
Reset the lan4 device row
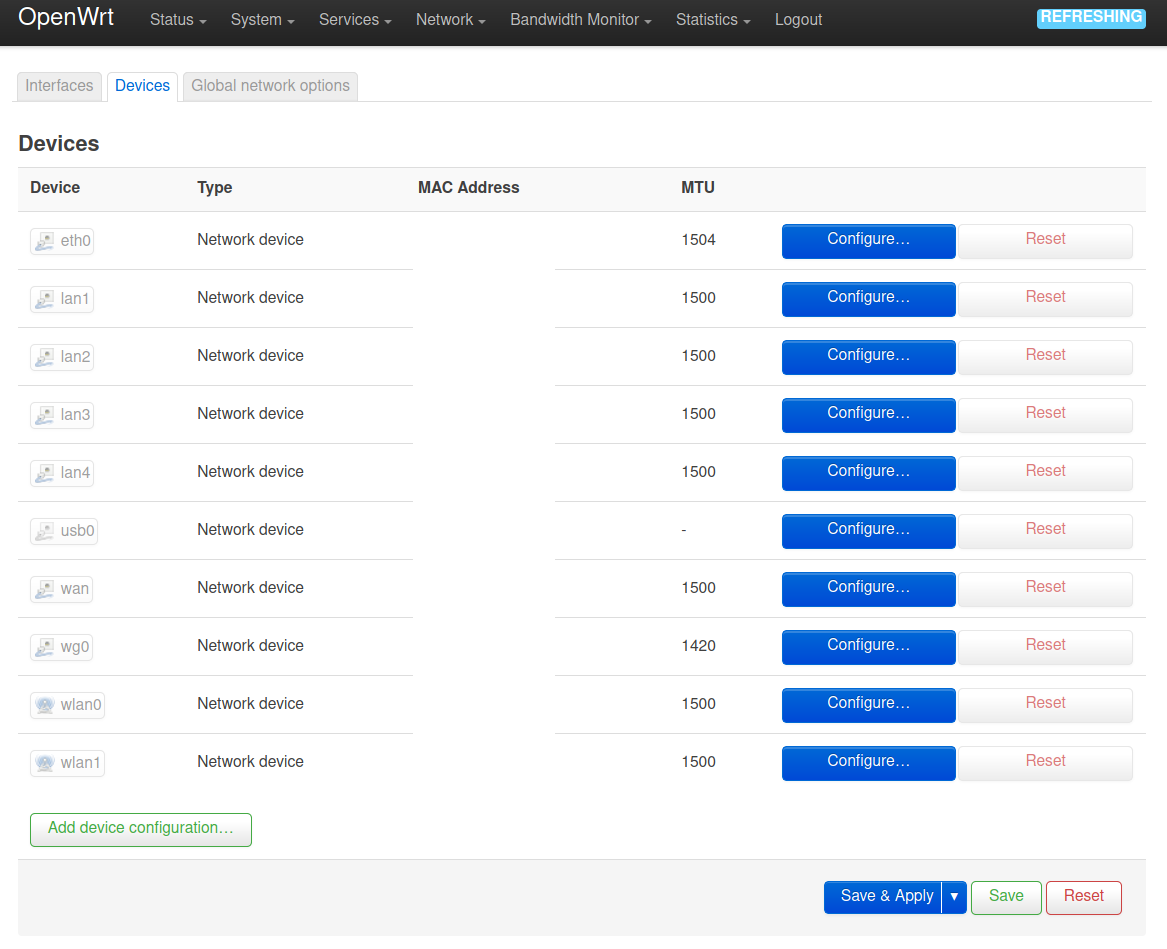(1046, 473)
